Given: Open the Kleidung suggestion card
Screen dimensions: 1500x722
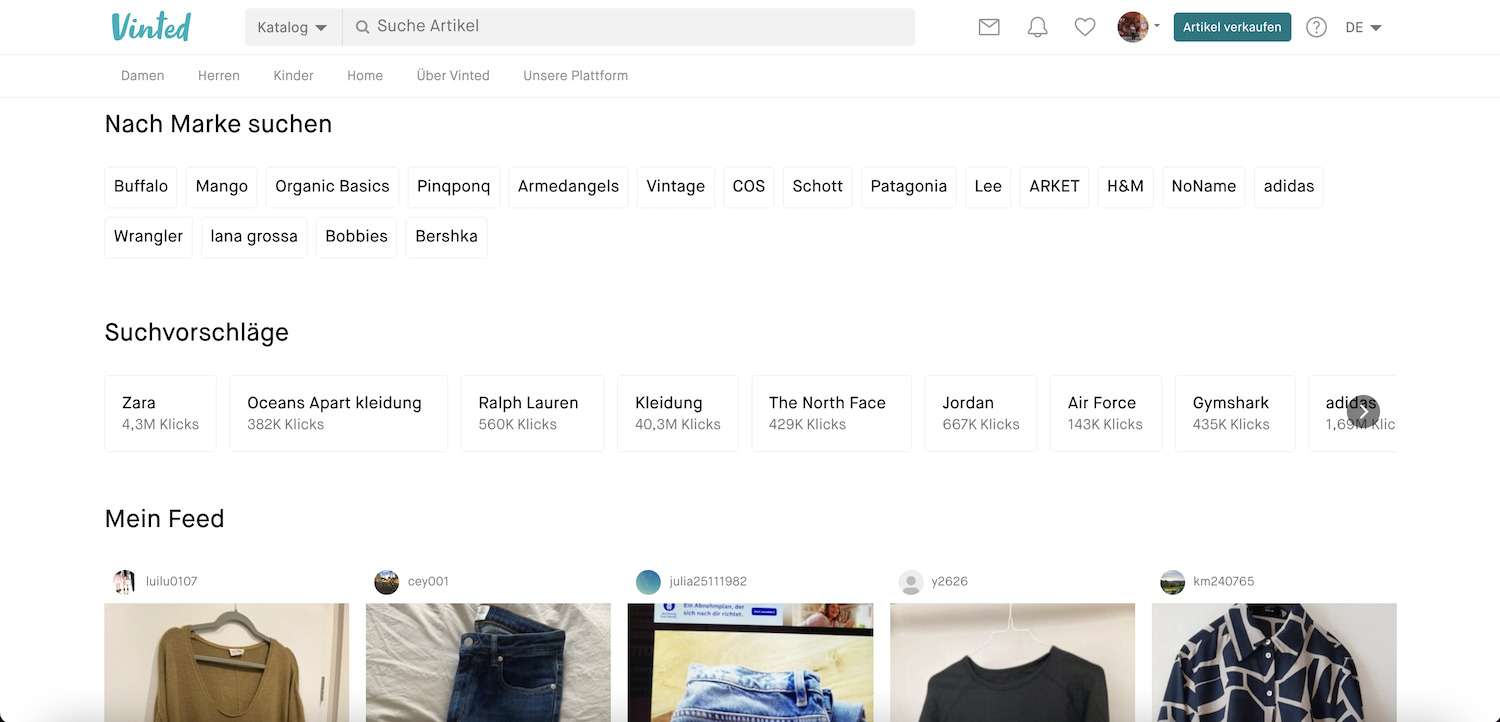Looking at the screenshot, I should [678, 413].
